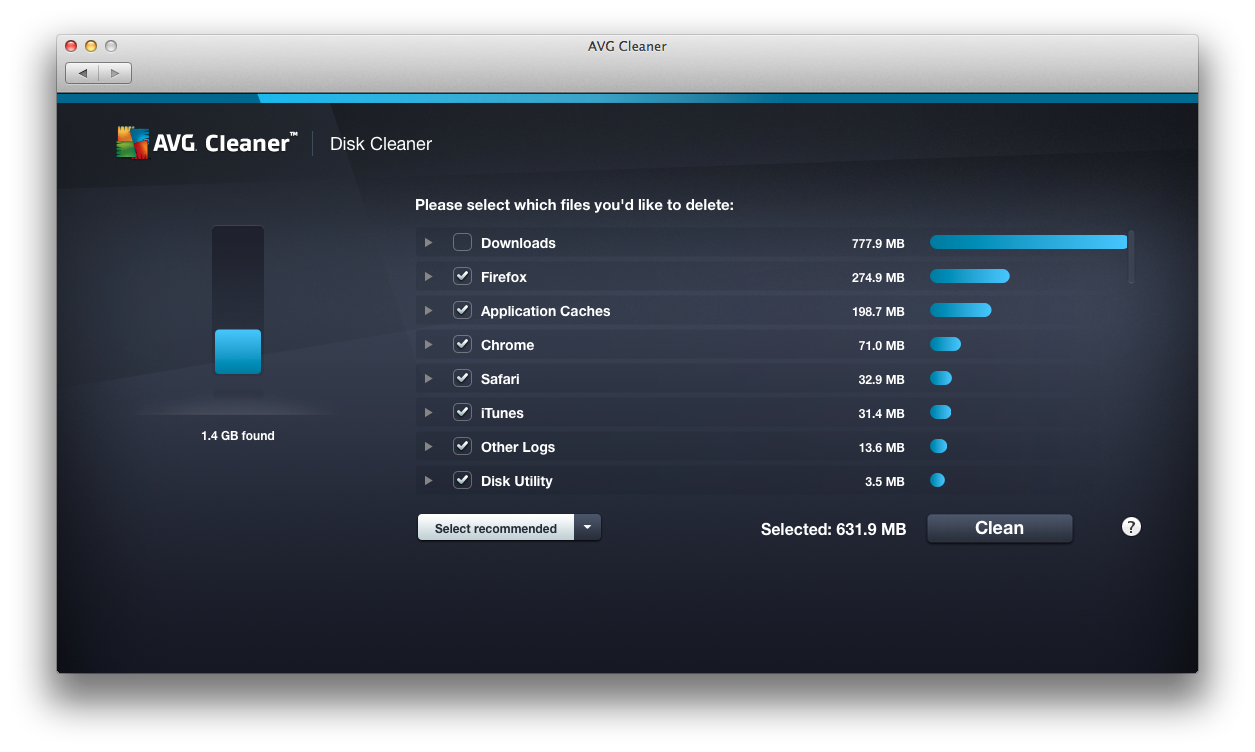Click the Firefox size bar
This screenshot has height=752, width=1255.
click(x=969, y=276)
